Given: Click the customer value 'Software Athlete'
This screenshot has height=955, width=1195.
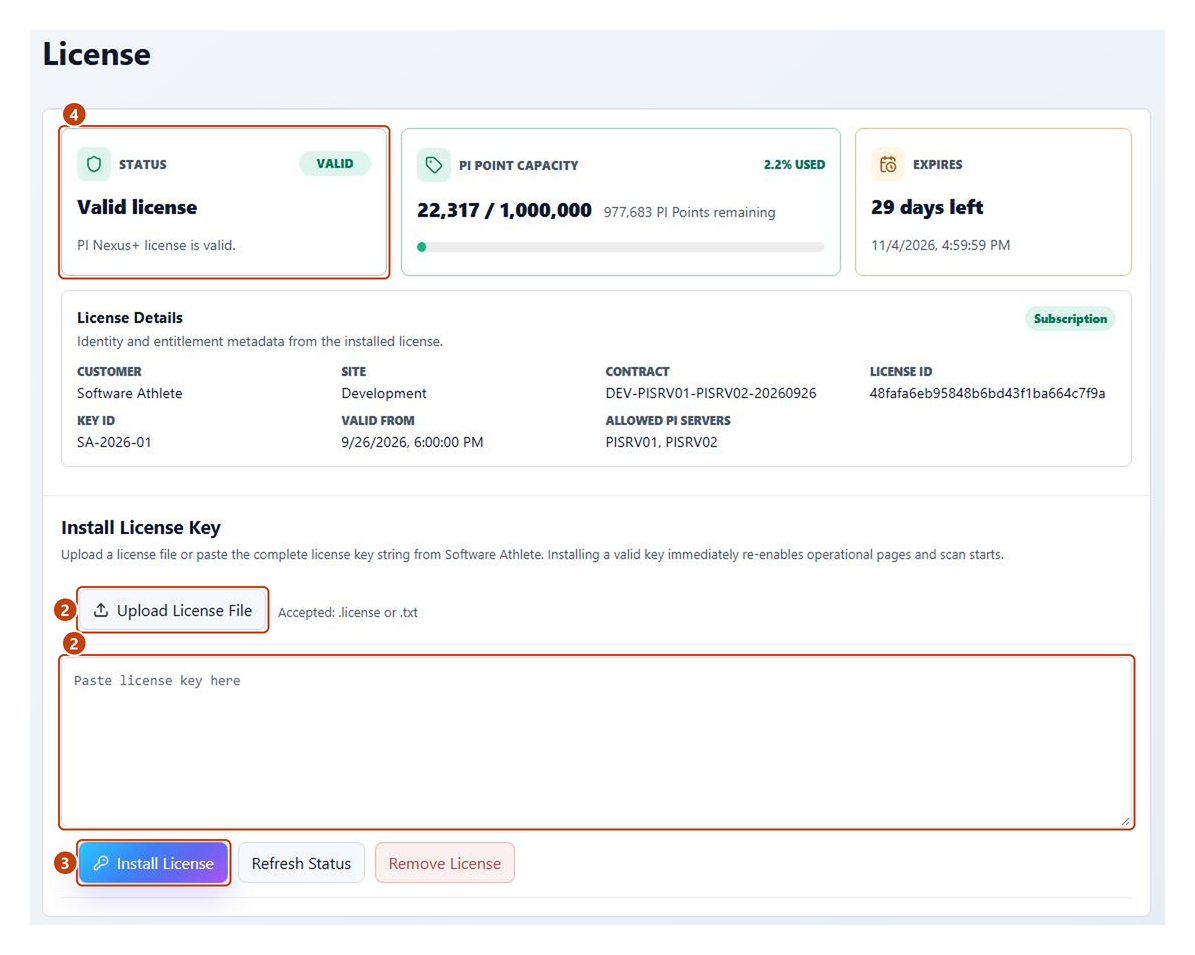Looking at the screenshot, I should (x=130, y=393).
